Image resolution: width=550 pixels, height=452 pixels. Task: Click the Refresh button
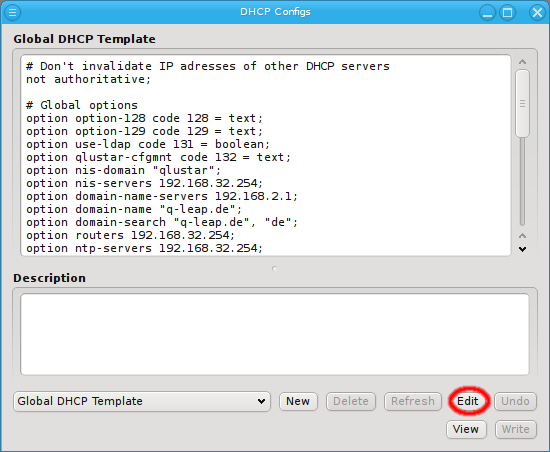[x=413, y=401]
